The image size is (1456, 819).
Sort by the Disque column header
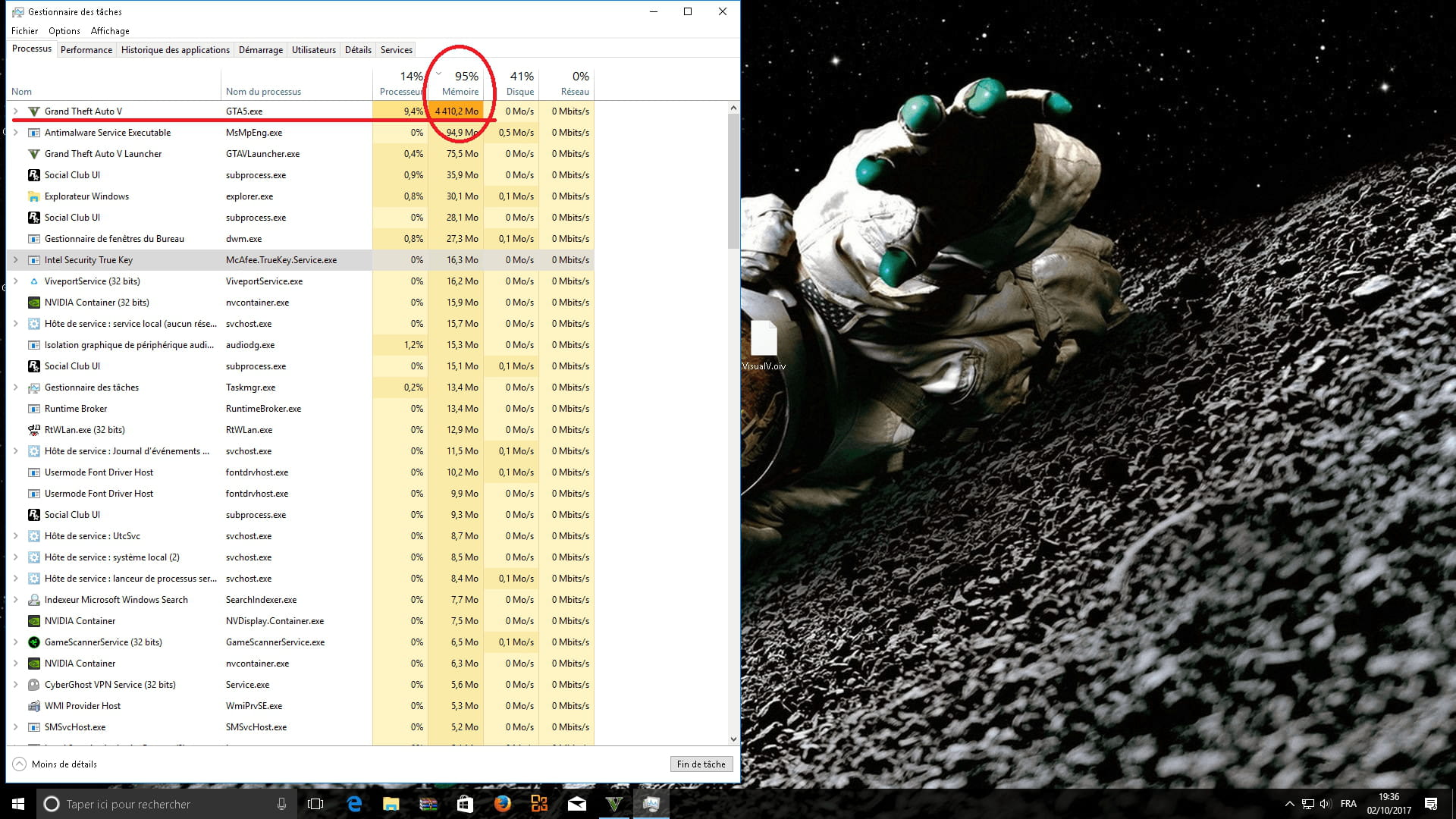pos(511,84)
